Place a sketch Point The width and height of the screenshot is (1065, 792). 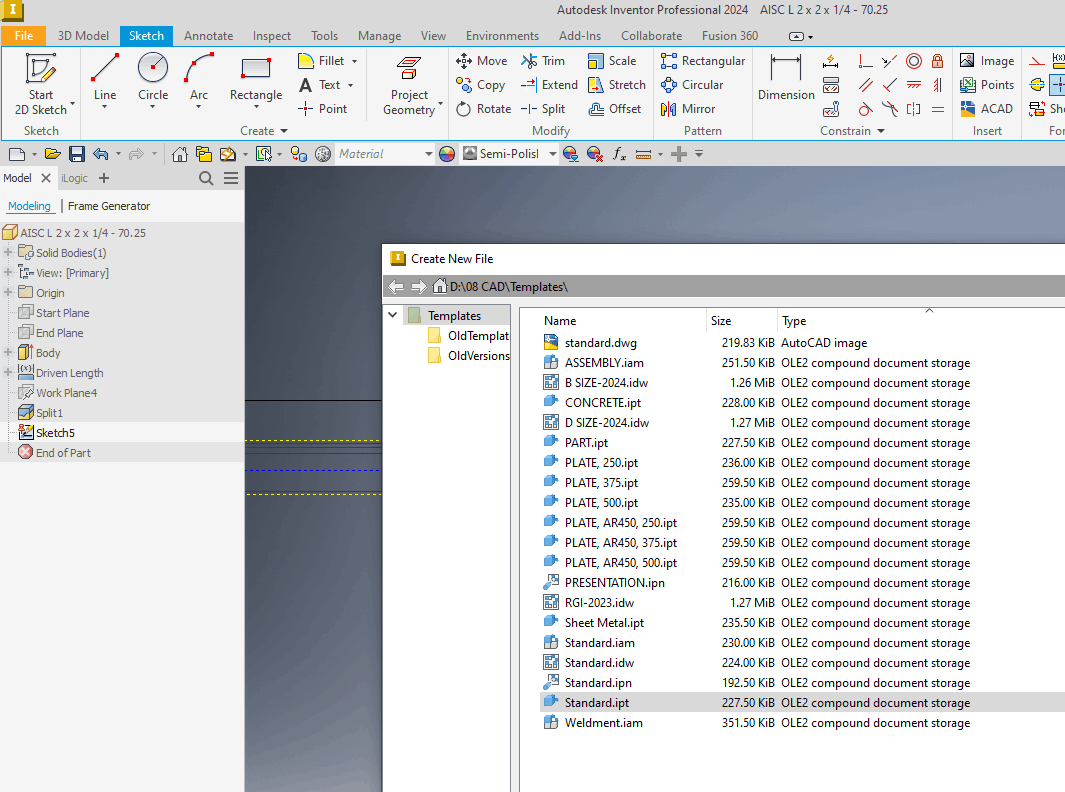pos(323,109)
